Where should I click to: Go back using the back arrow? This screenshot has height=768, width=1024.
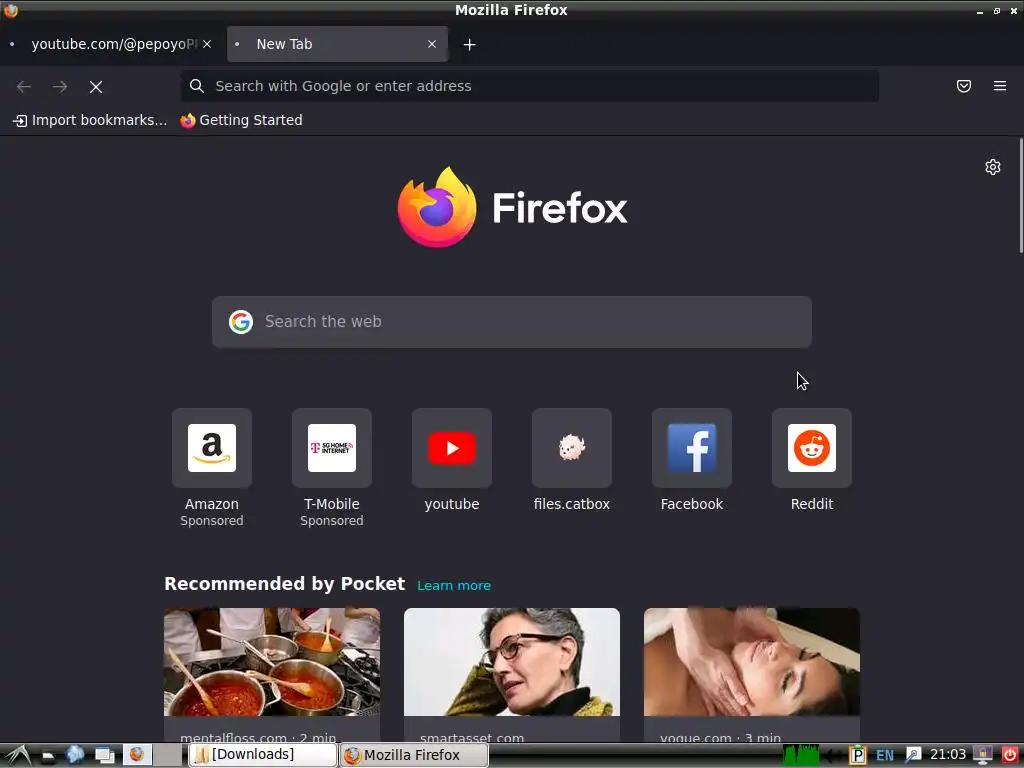(24, 86)
